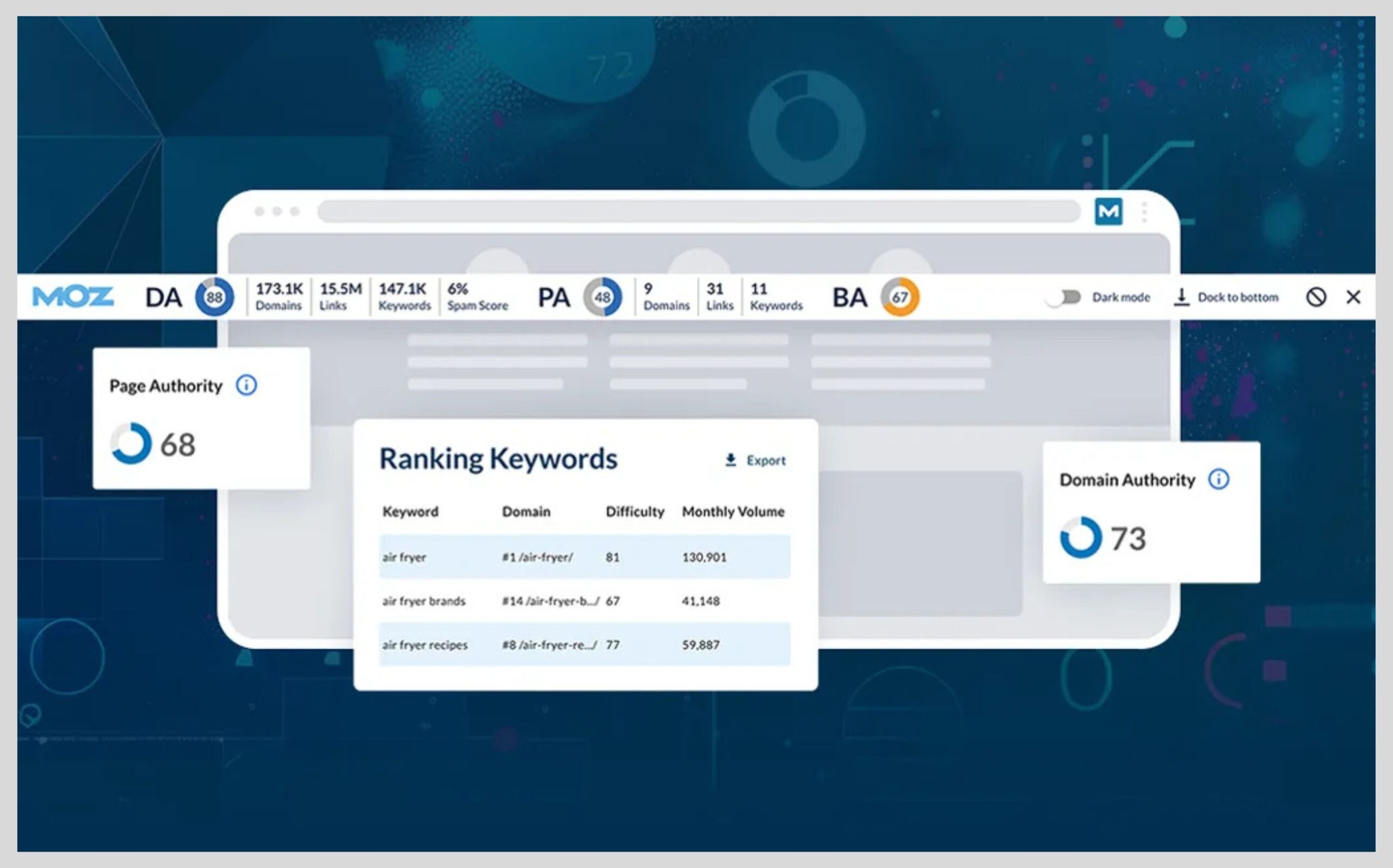Click the difficulty value 77
This screenshot has height=868, width=1393.
pyautogui.click(x=612, y=644)
